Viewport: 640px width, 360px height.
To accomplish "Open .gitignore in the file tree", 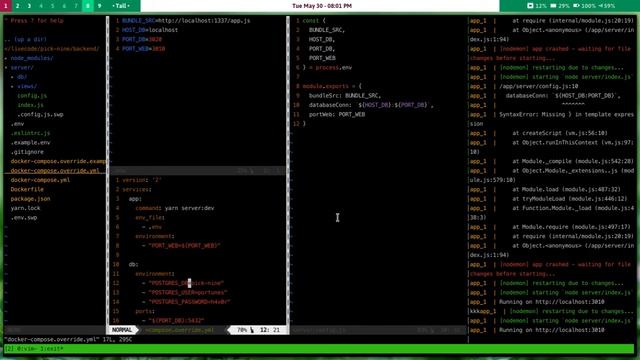I will 27,152.
